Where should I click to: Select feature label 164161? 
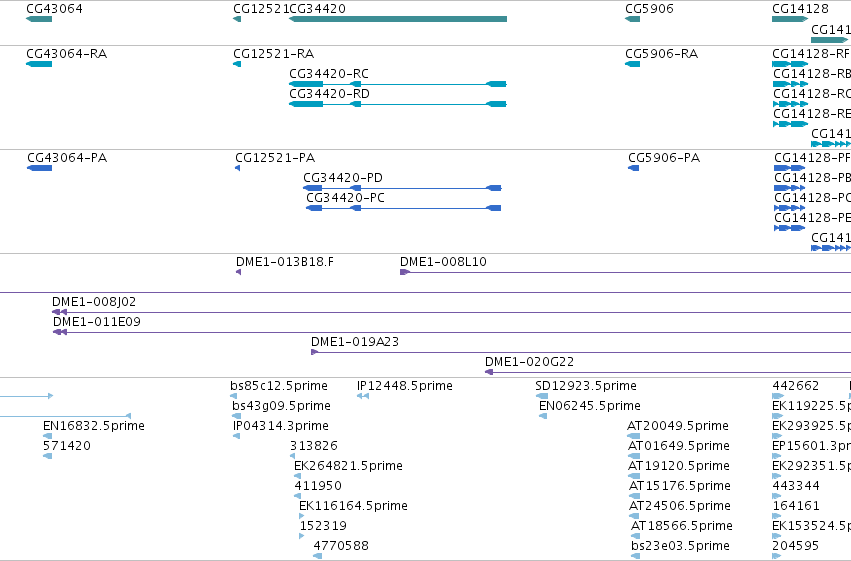point(796,507)
